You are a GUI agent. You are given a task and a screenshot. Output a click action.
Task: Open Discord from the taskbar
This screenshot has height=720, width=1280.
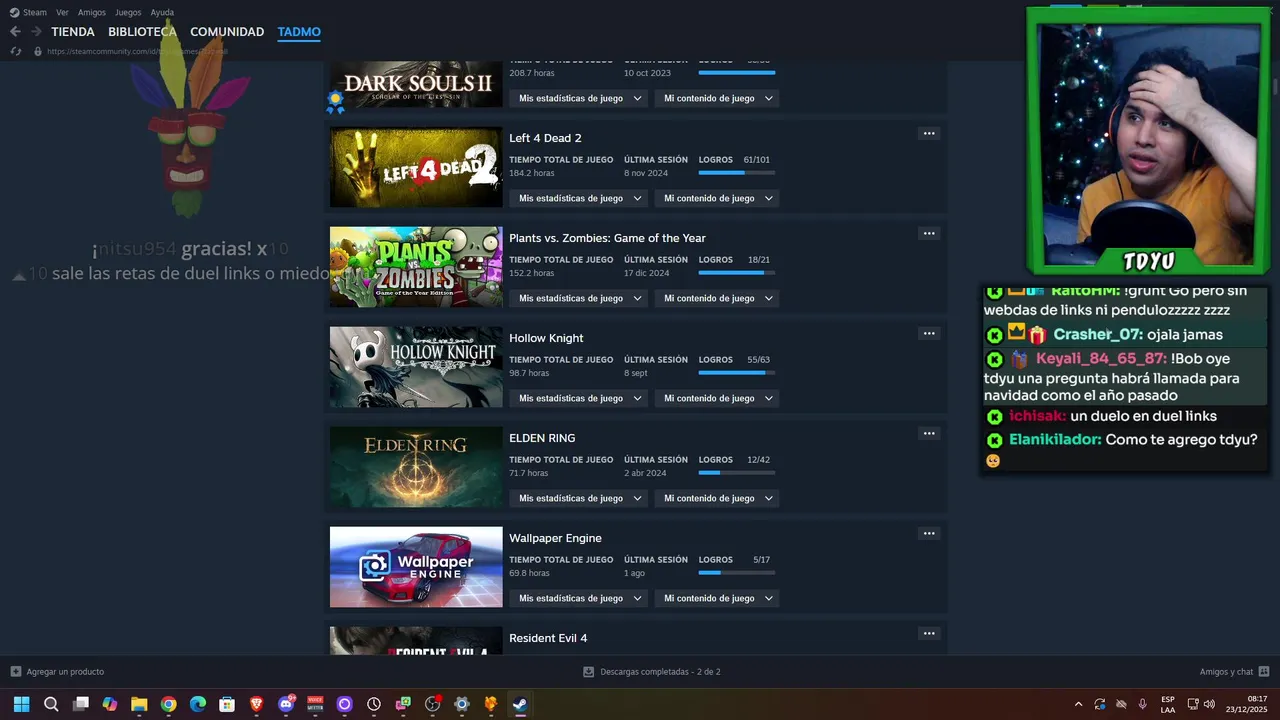point(286,704)
